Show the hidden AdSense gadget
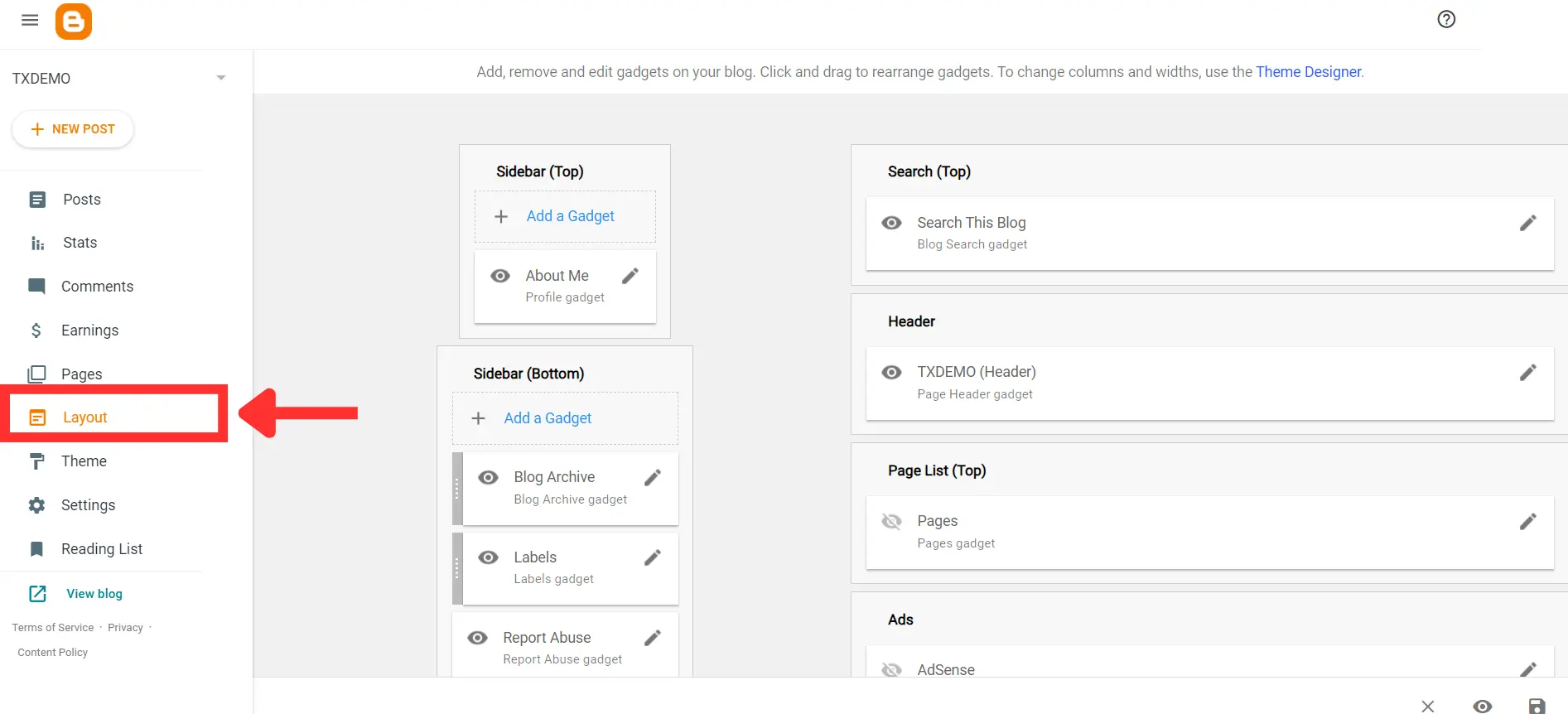The image size is (1568, 714). [x=892, y=669]
